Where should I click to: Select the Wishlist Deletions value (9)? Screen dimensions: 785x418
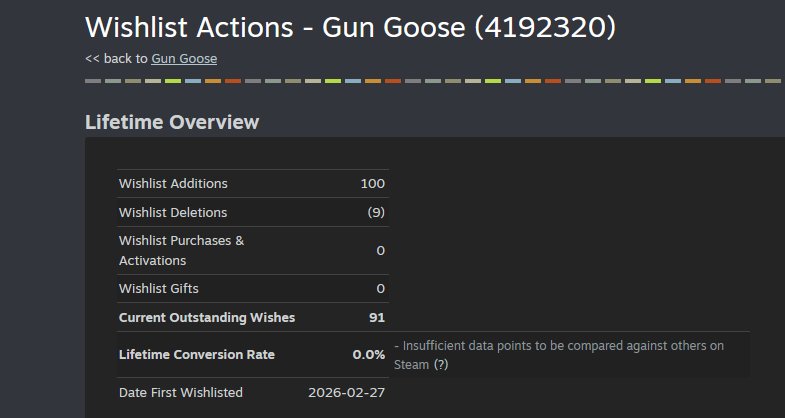click(376, 212)
